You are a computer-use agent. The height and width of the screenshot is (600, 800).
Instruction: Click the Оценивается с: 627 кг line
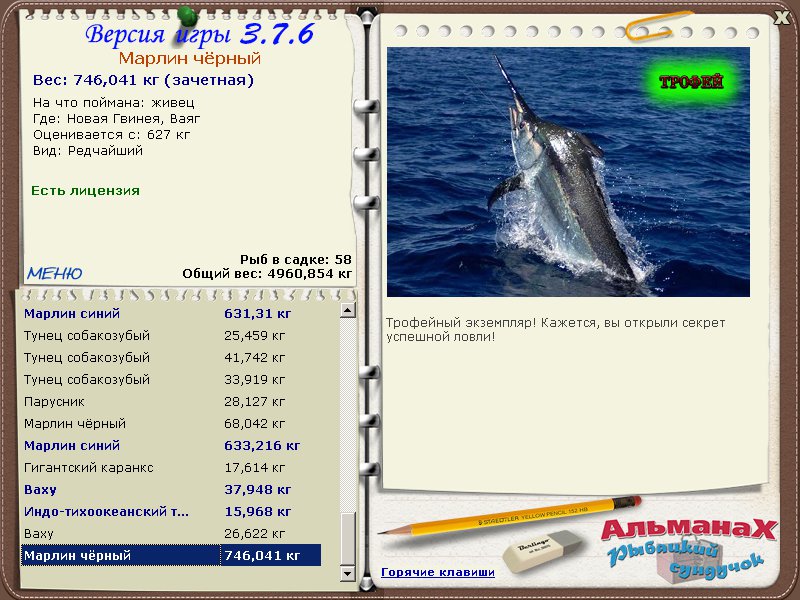click(112, 135)
